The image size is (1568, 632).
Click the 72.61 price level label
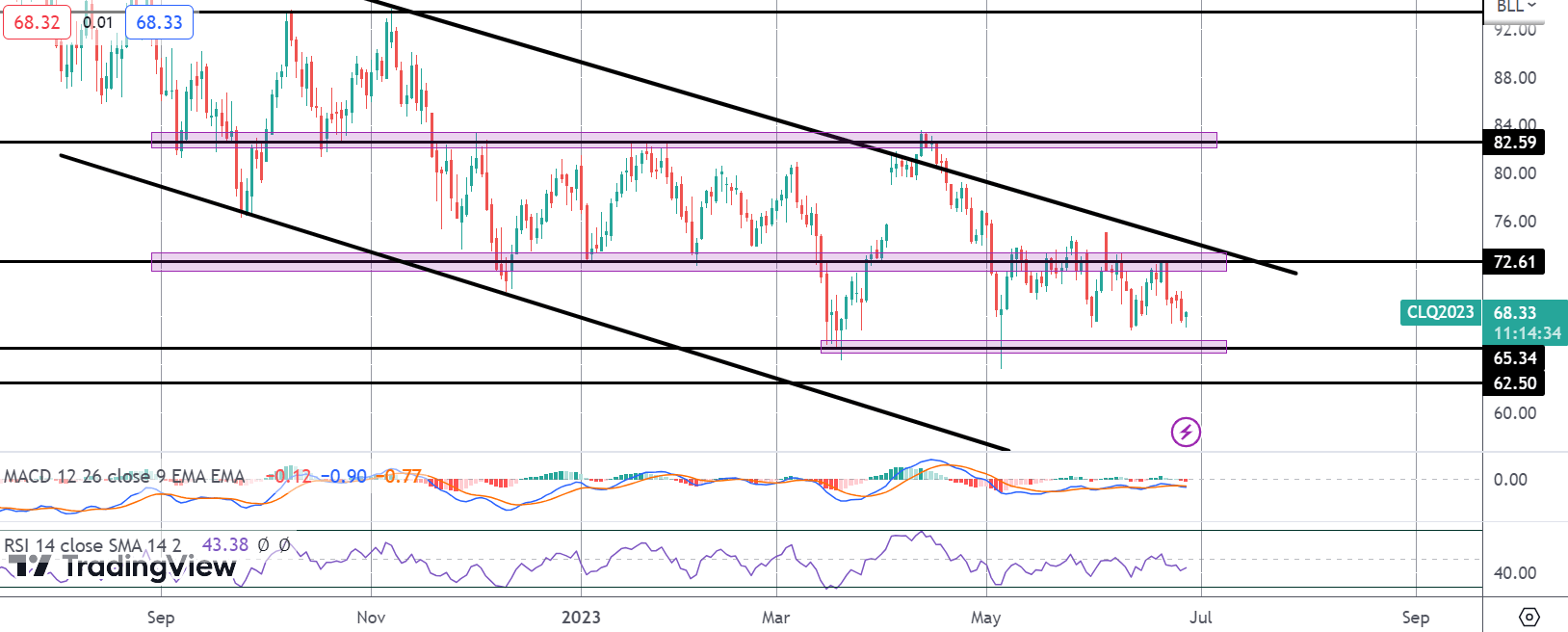pos(1515,262)
